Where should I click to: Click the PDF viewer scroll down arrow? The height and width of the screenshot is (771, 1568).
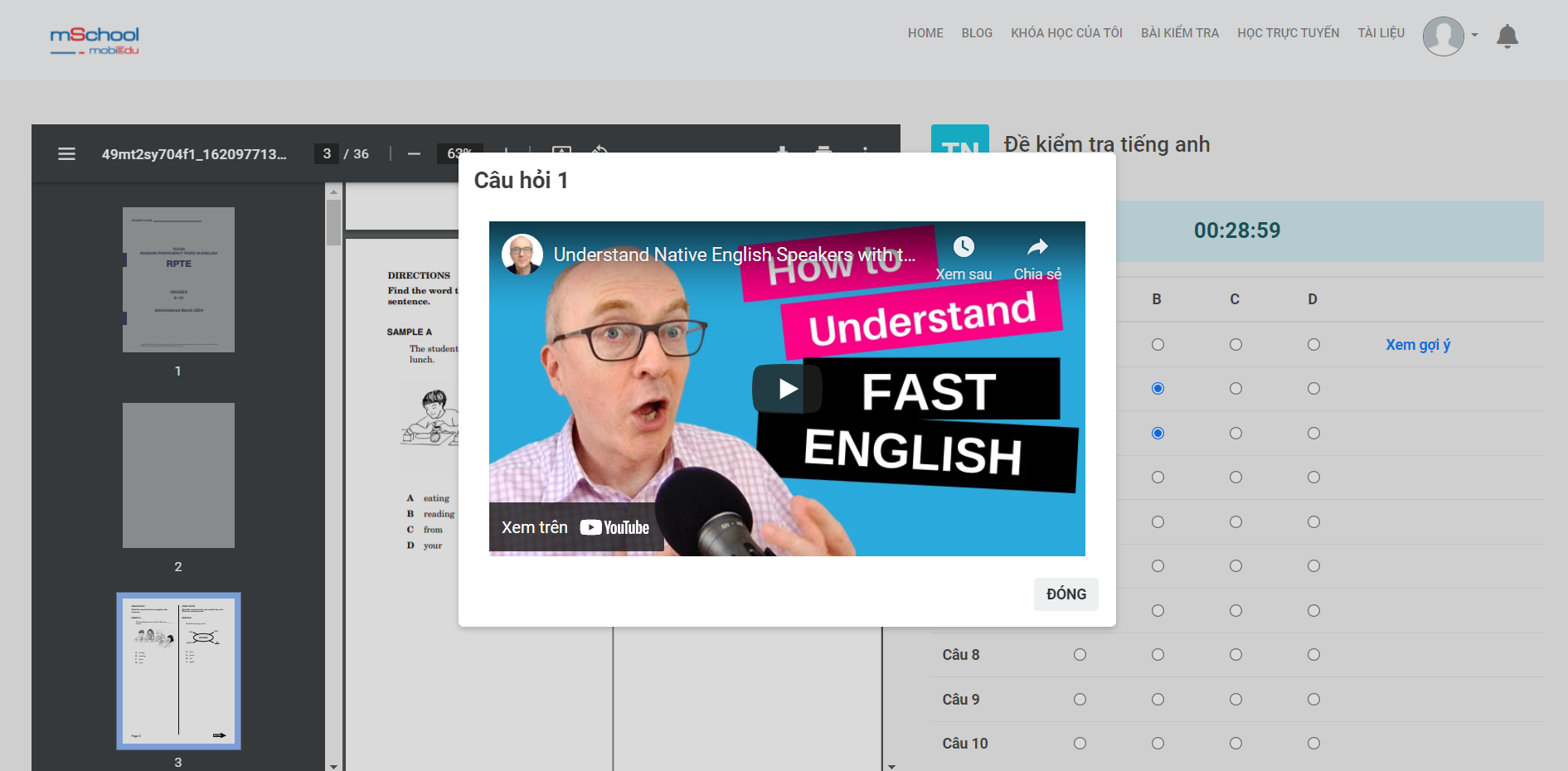[891, 766]
